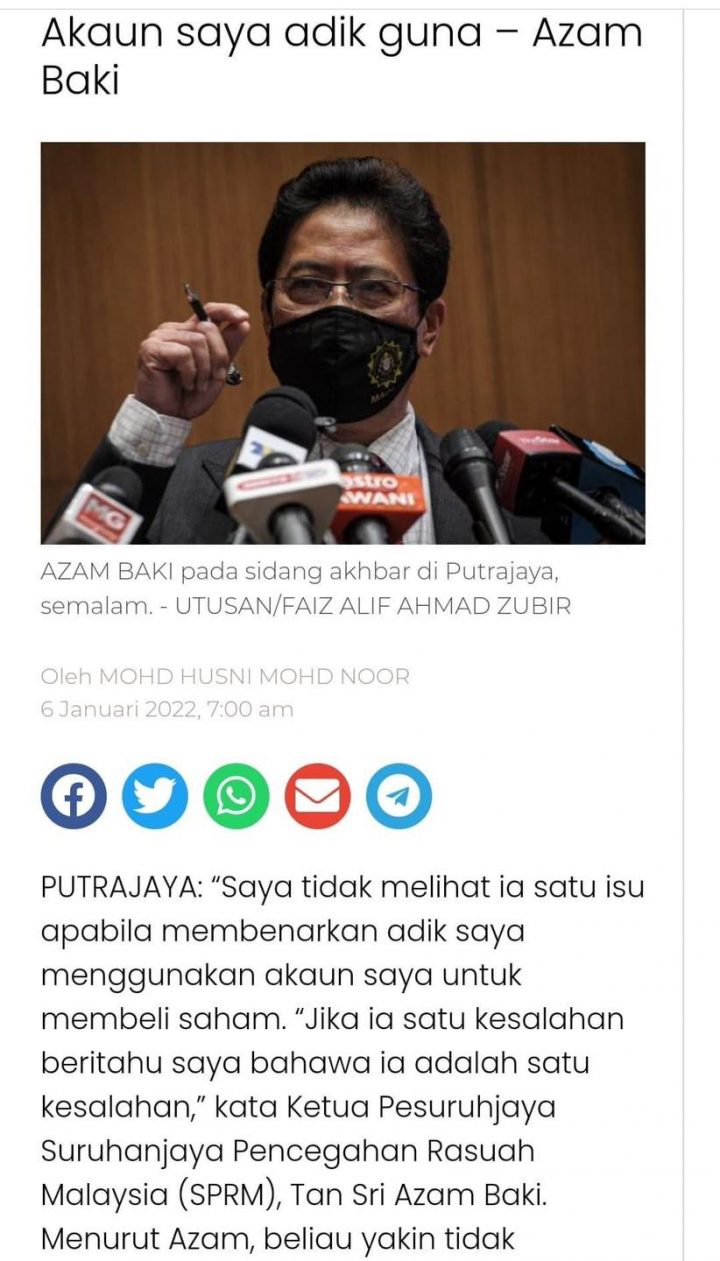This screenshot has height=1261, width=720.
Task: Click the sentence 'Menurut Azam, beliau yakin tidak'
Action: click(x=278, y=1240)
